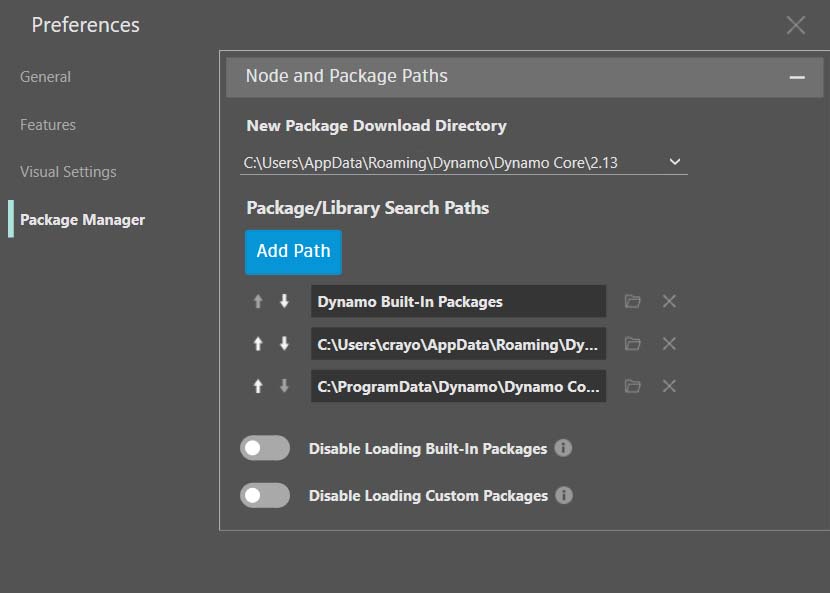Image resolution: width=830 pixels, height=593 pixels.
Task: Move Dynamo Built-In Packages path up
Action: pos(258,301)
